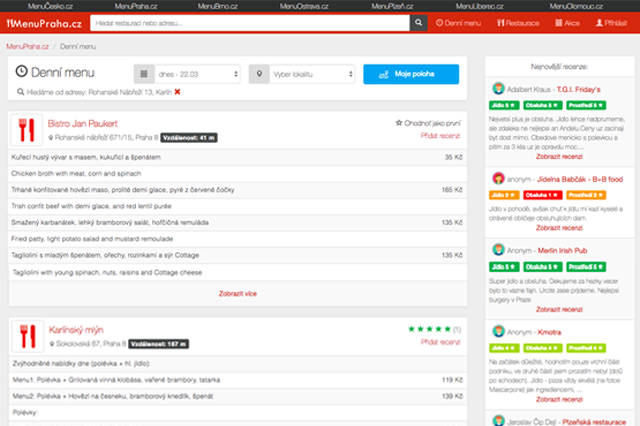Viewport: 640px width, 426px height.
Task: Click the search magnifier button
Action: click(x=420, y=22)
